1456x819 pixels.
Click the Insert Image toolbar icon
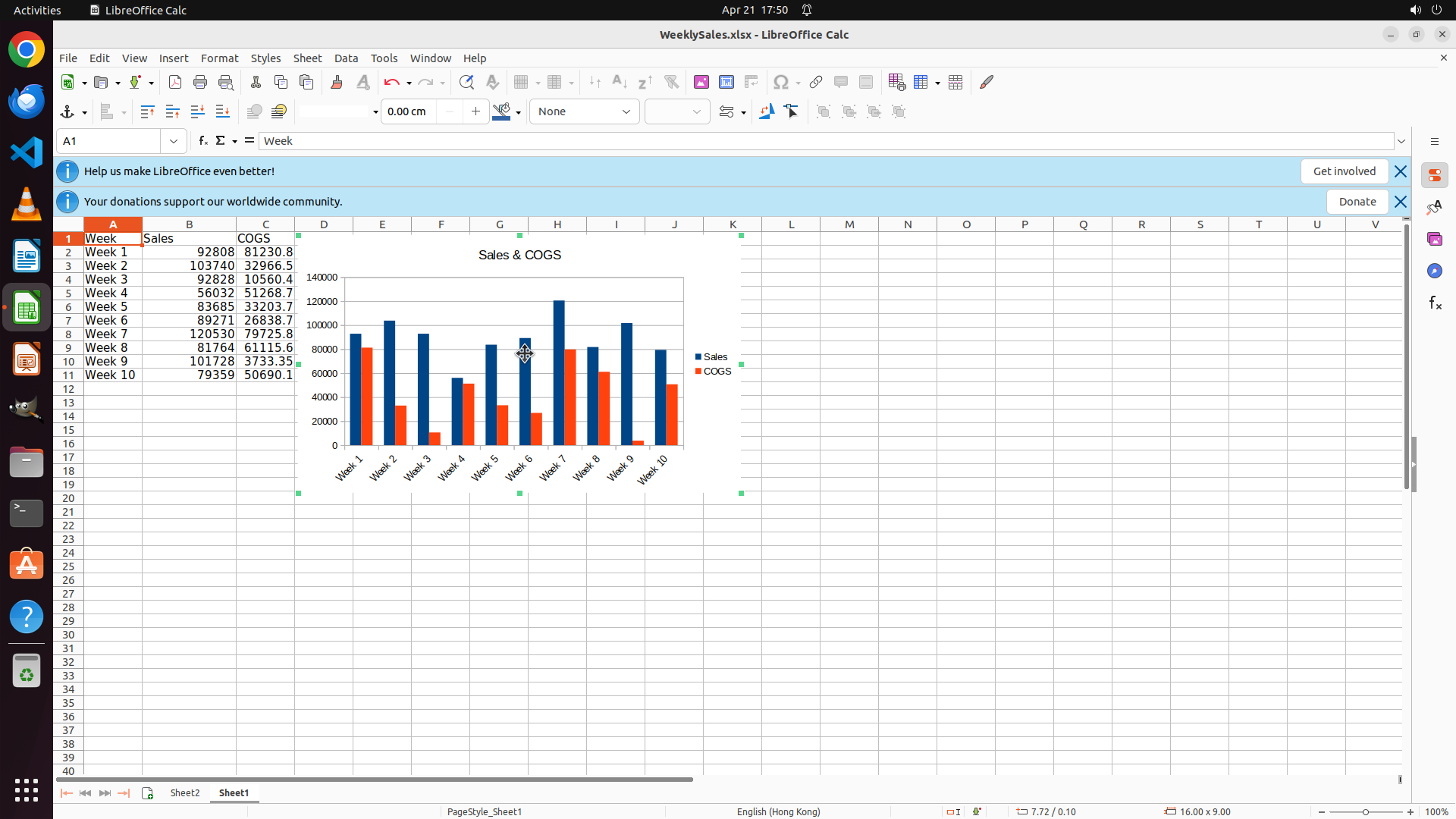coord(701,82)
